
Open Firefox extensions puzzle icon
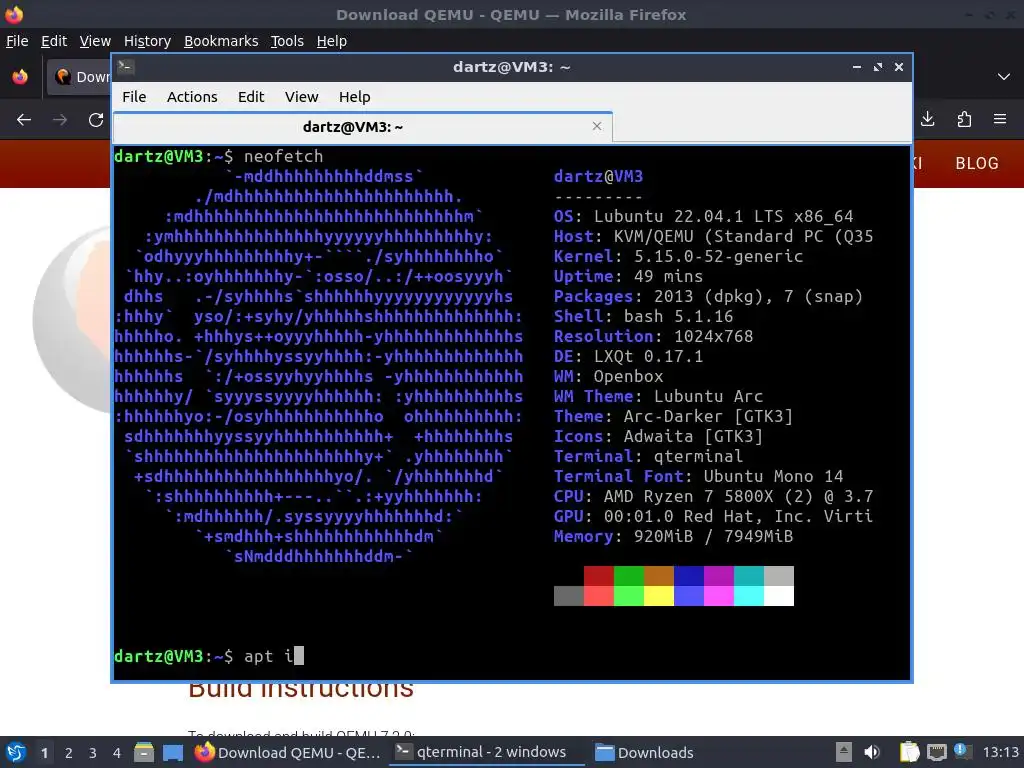click(x=964, y=119)
